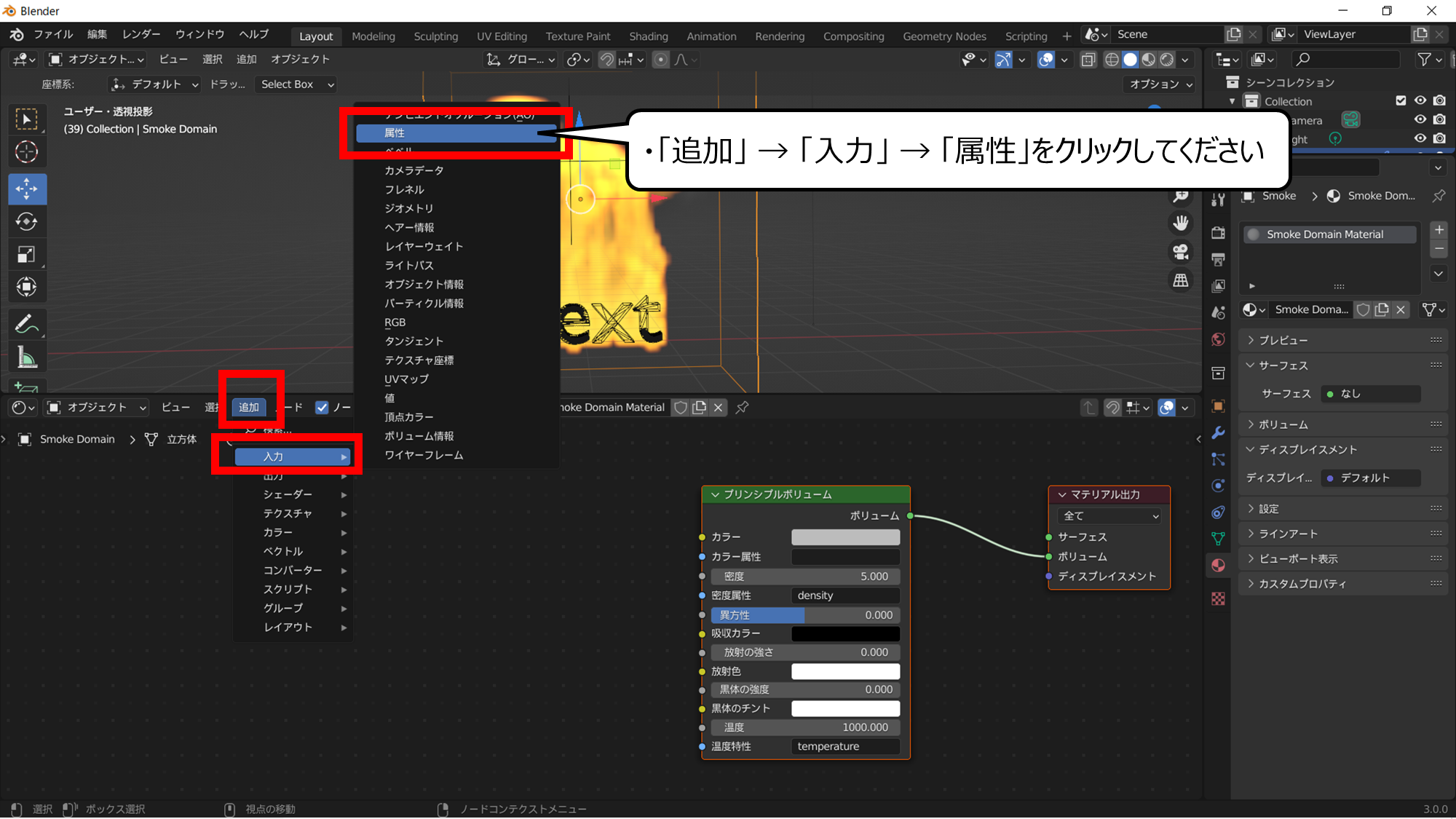Open the Object Data properties tab
Viewport: 1456px width, 819px height.
[1218, 539]
